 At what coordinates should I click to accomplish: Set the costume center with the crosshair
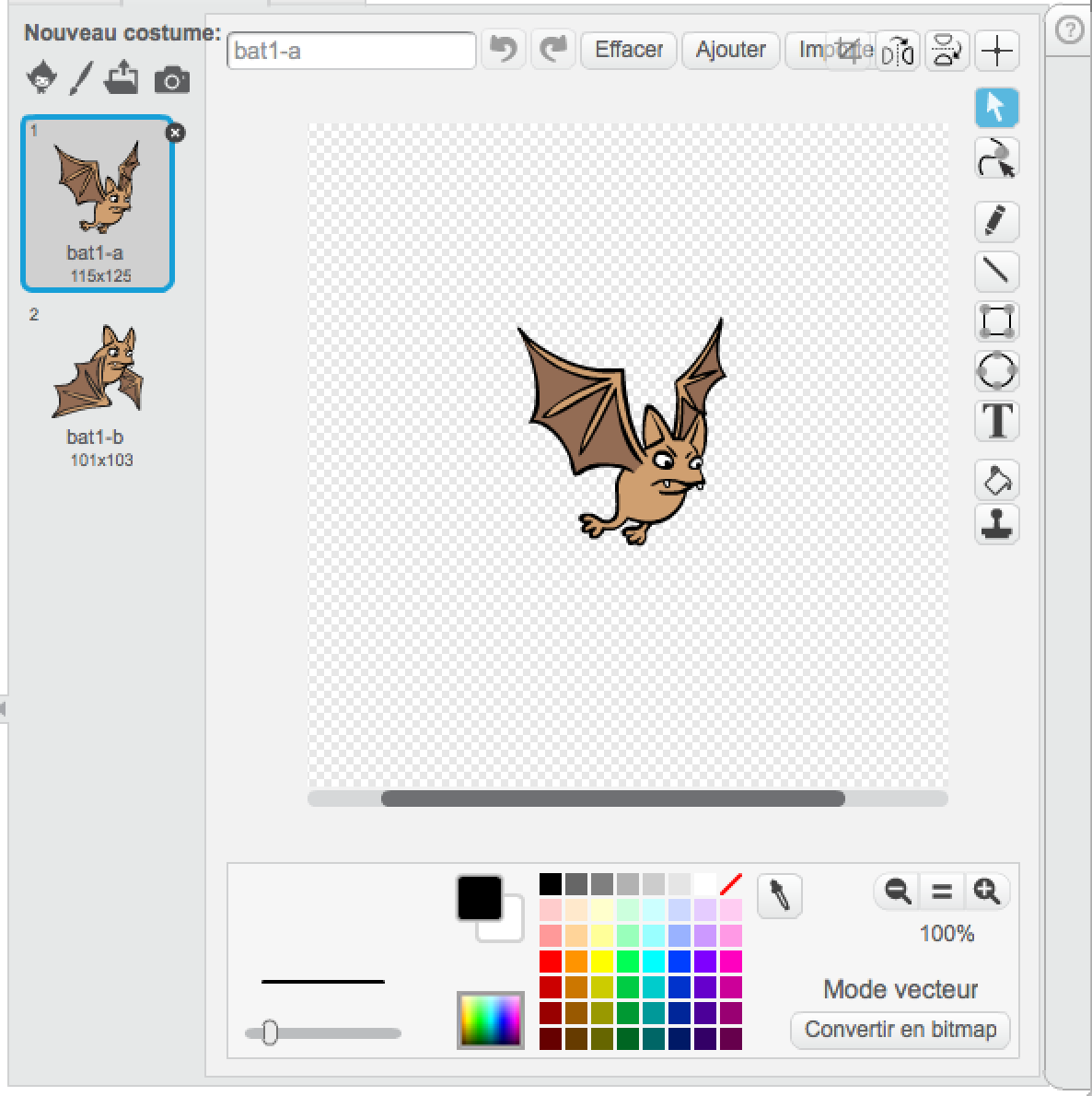click(995, 51)
